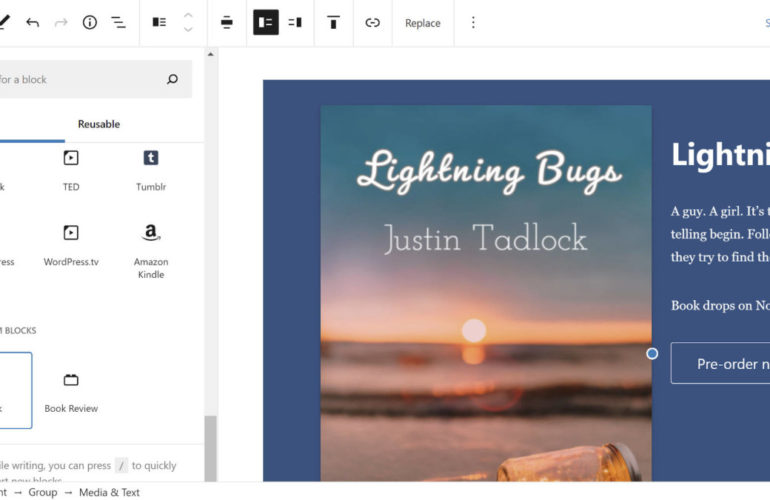This screenshot has width=770, height=500.
Task: Insert the Amazon Kindle embed block
Action: coord(151,250)
